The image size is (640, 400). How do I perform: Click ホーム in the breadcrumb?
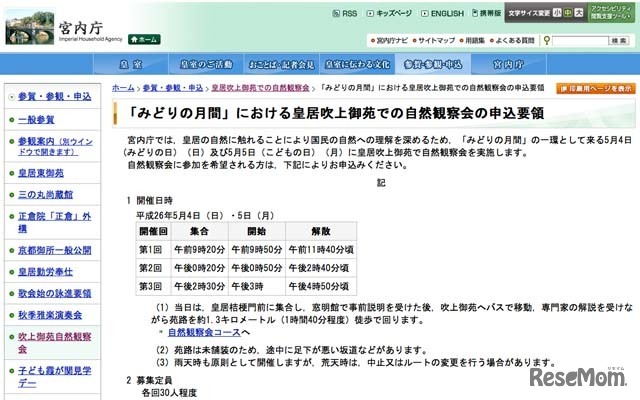coord(123,88)
